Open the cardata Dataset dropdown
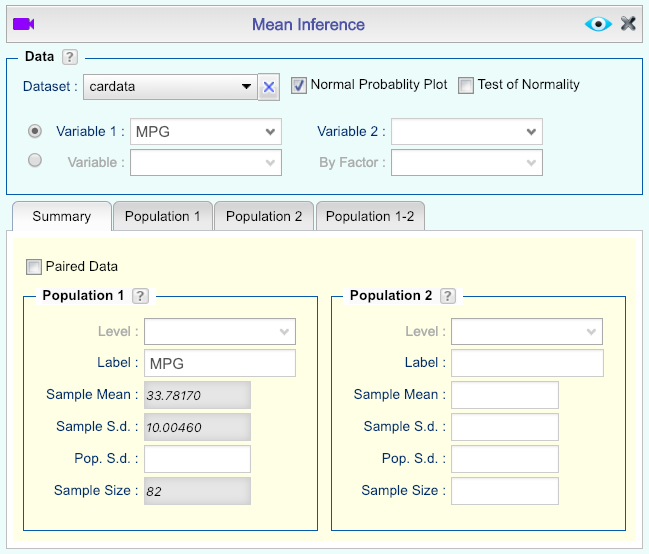This screenshot has height=554, width=649. 169,87
